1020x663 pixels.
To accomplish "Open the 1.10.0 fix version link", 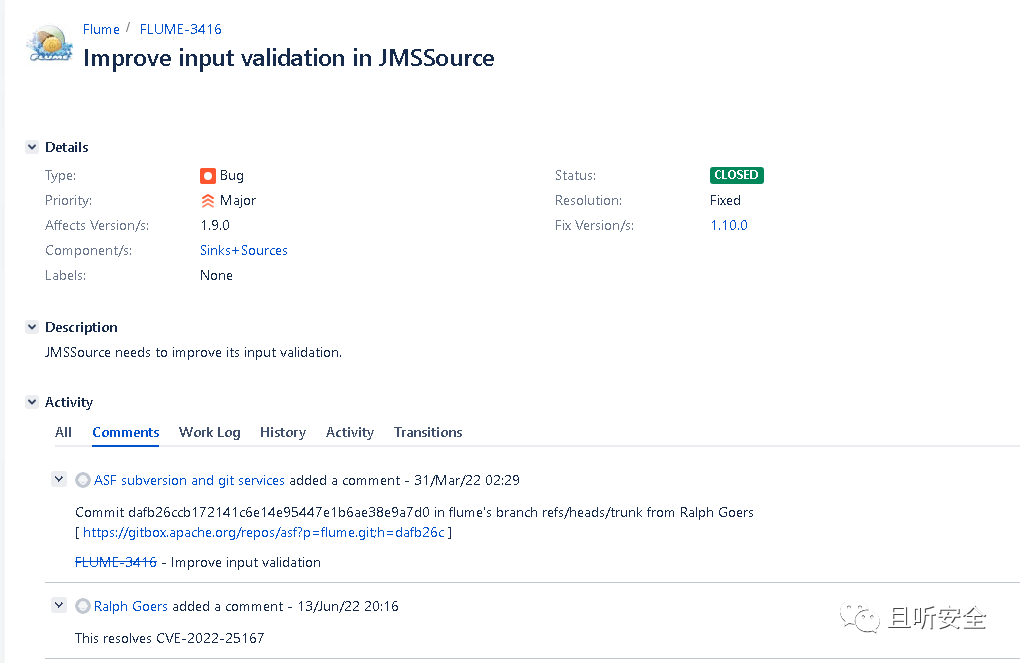I will click(x=729, y=226).
